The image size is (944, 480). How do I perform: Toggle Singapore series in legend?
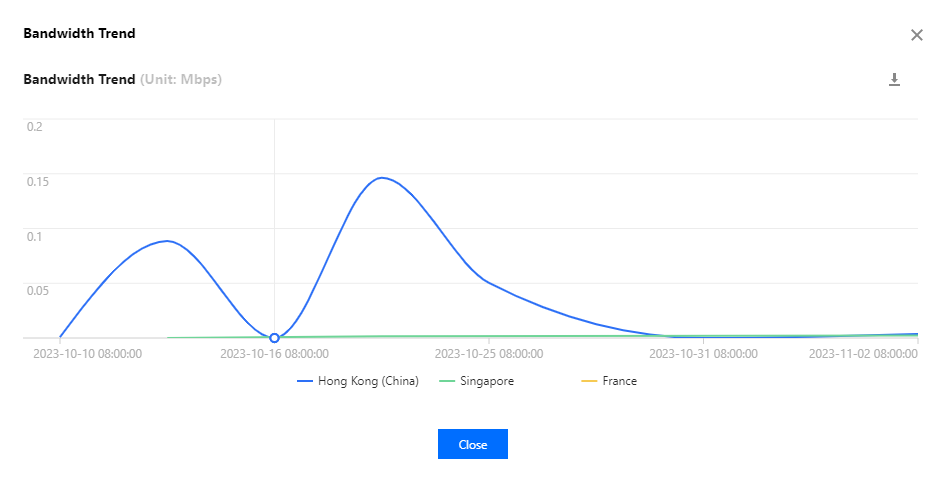click(476, 381)
